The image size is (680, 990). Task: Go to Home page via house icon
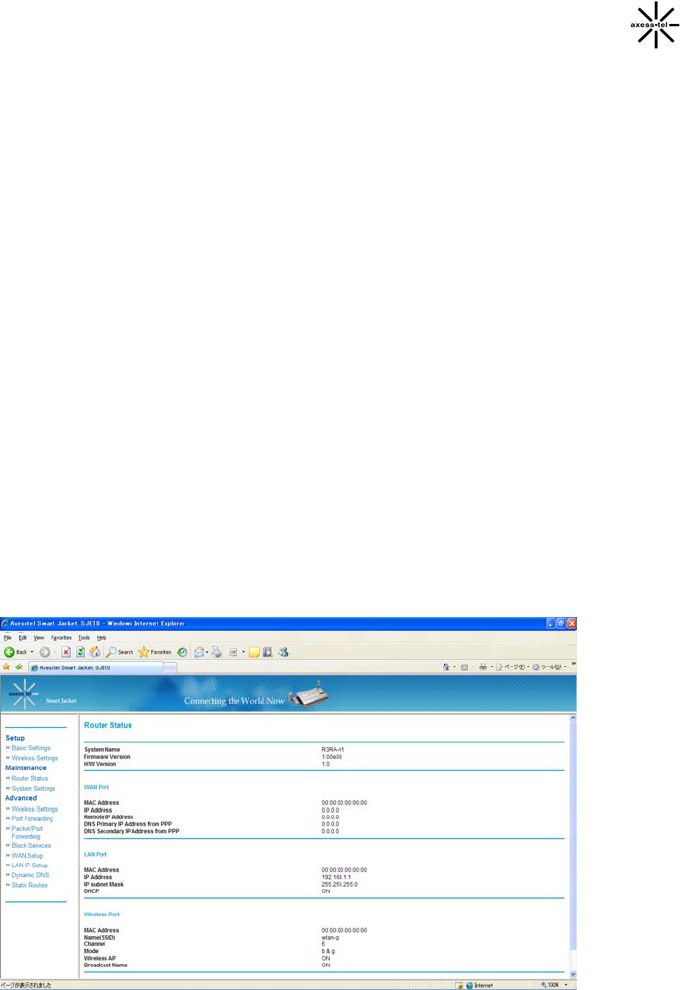(95, 652)
